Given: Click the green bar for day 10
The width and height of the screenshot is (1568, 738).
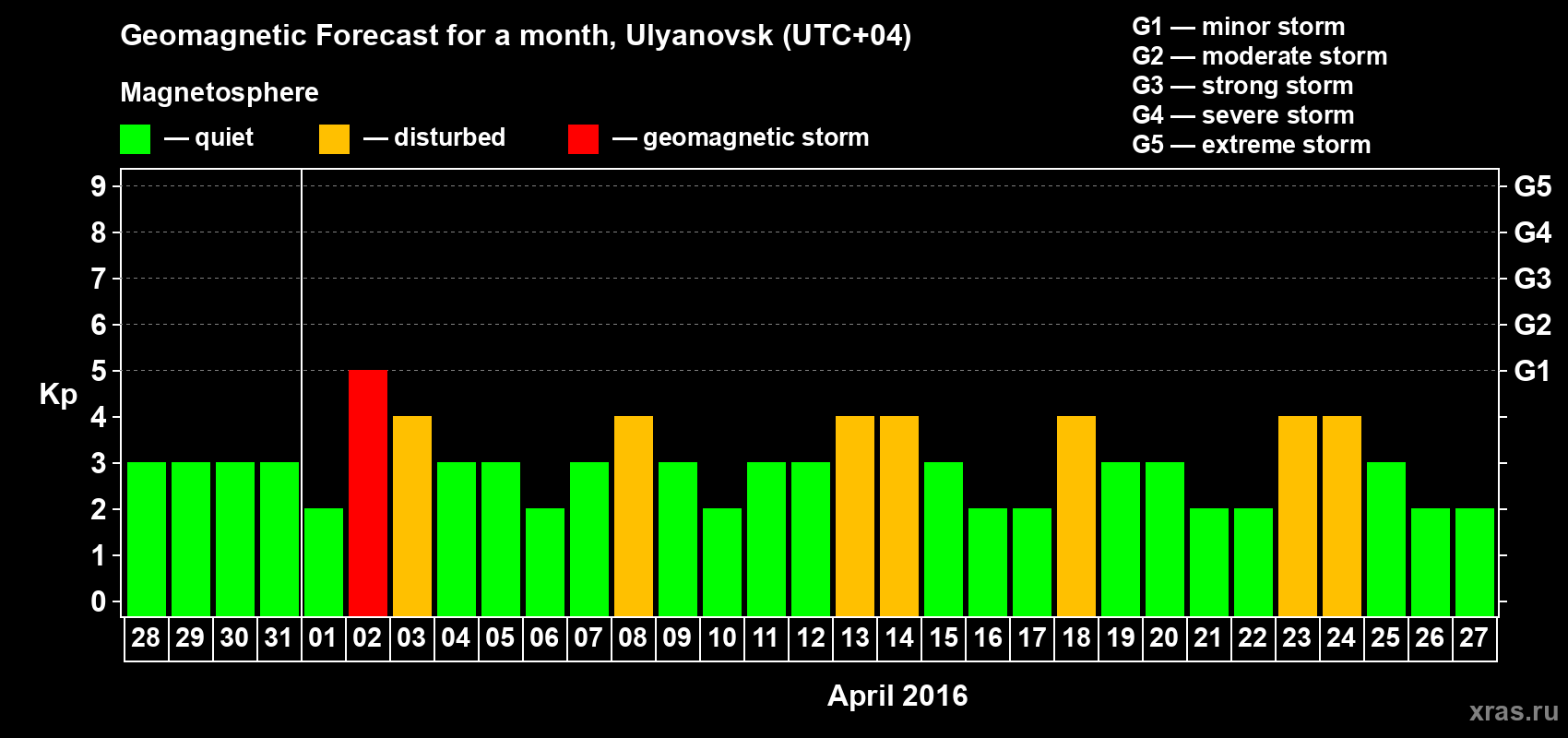Looking at the screenshot, I should [x=722, y=562].
